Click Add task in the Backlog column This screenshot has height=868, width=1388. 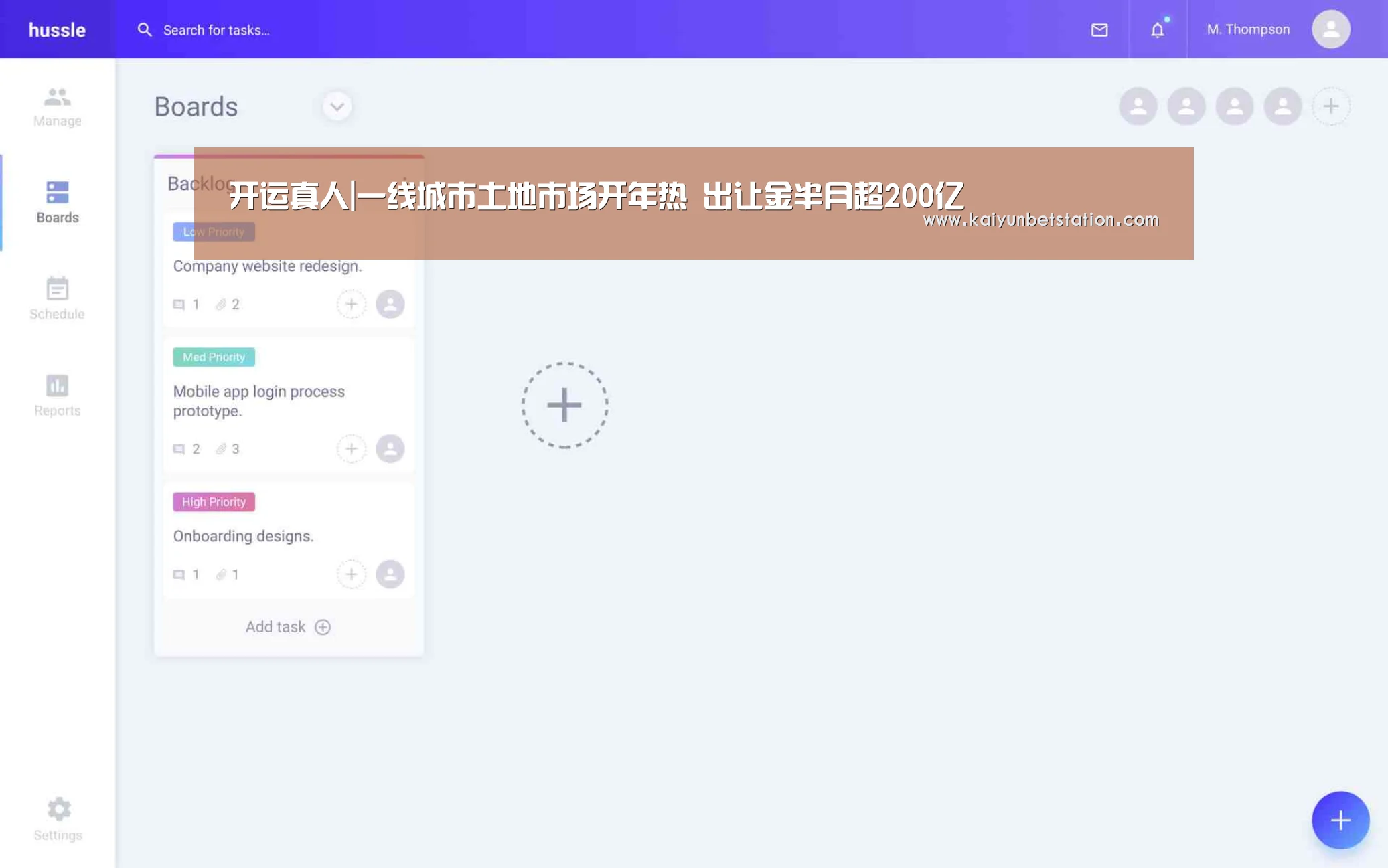[x=288, y=627]
